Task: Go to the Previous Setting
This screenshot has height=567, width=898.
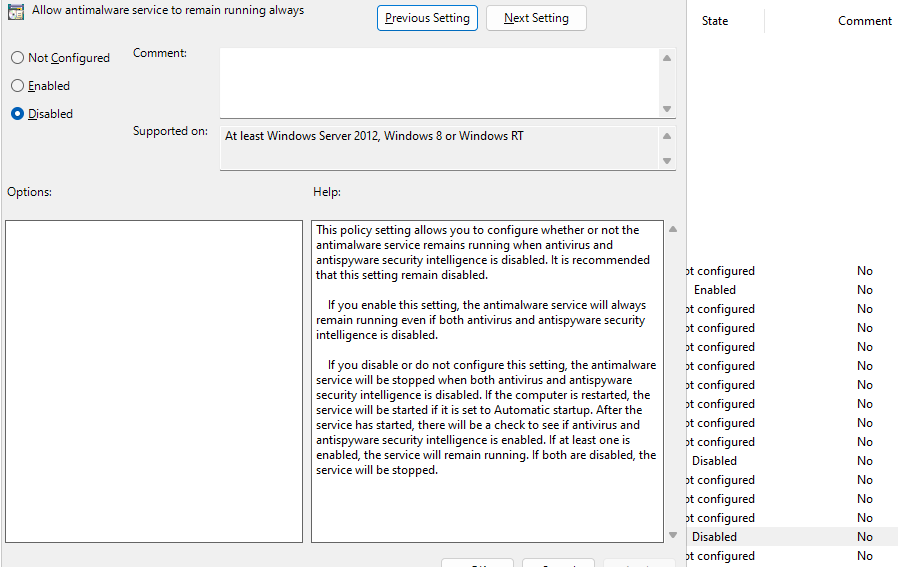Action: coord(427,18)
